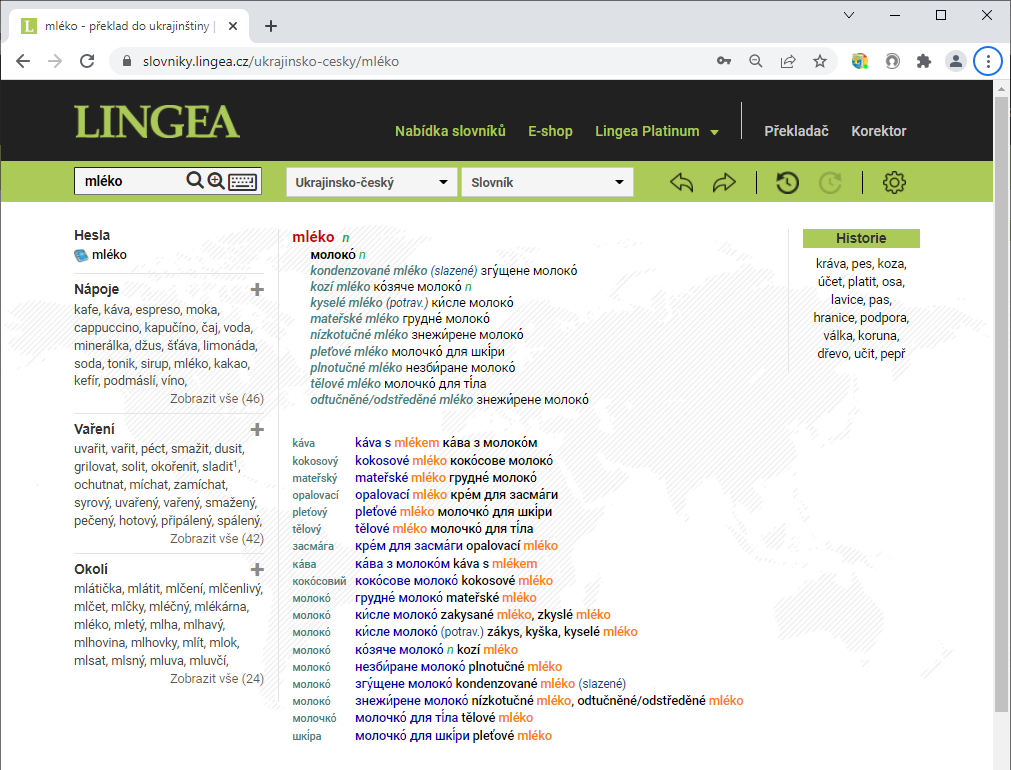Open the Extensions puzzle piece icon
1011x770 pixels.
(924, 61)
